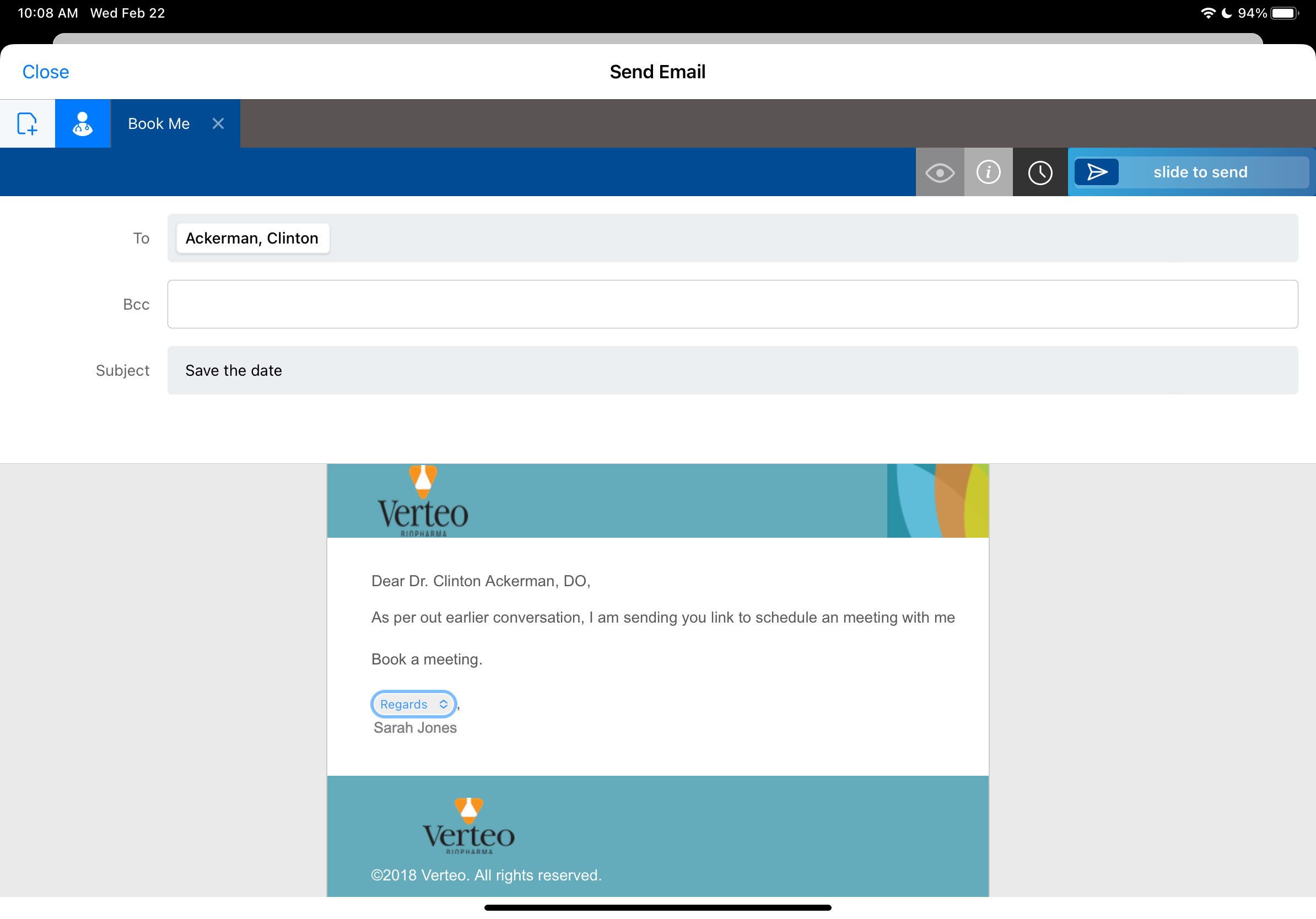The image size is (1316, 919).
Task: Toggle email preview eye icon
Action: point(940,172)
